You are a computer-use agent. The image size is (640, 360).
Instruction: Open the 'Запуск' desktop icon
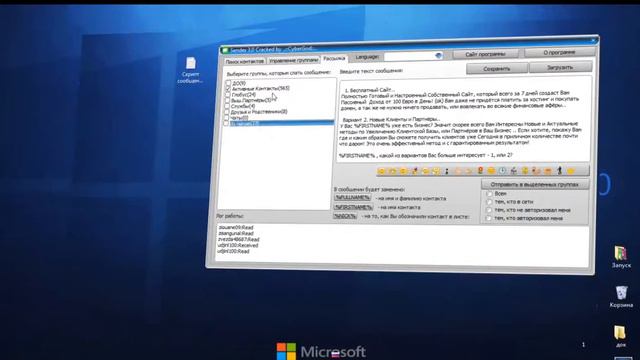pyautogui.click(x=621, y=257)
